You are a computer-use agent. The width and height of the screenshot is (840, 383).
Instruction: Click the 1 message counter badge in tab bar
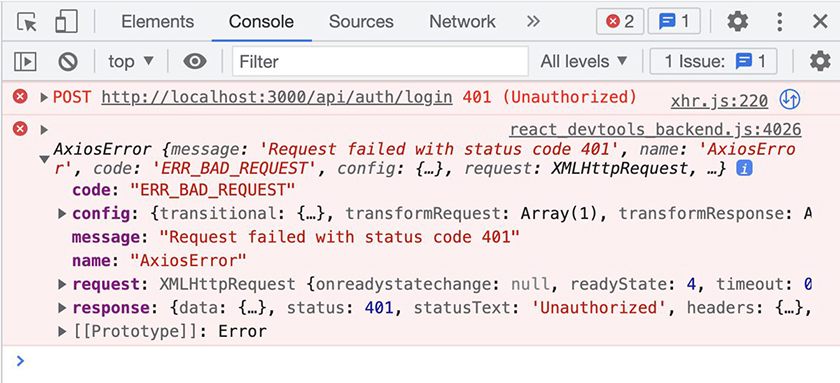pos(674,22)
